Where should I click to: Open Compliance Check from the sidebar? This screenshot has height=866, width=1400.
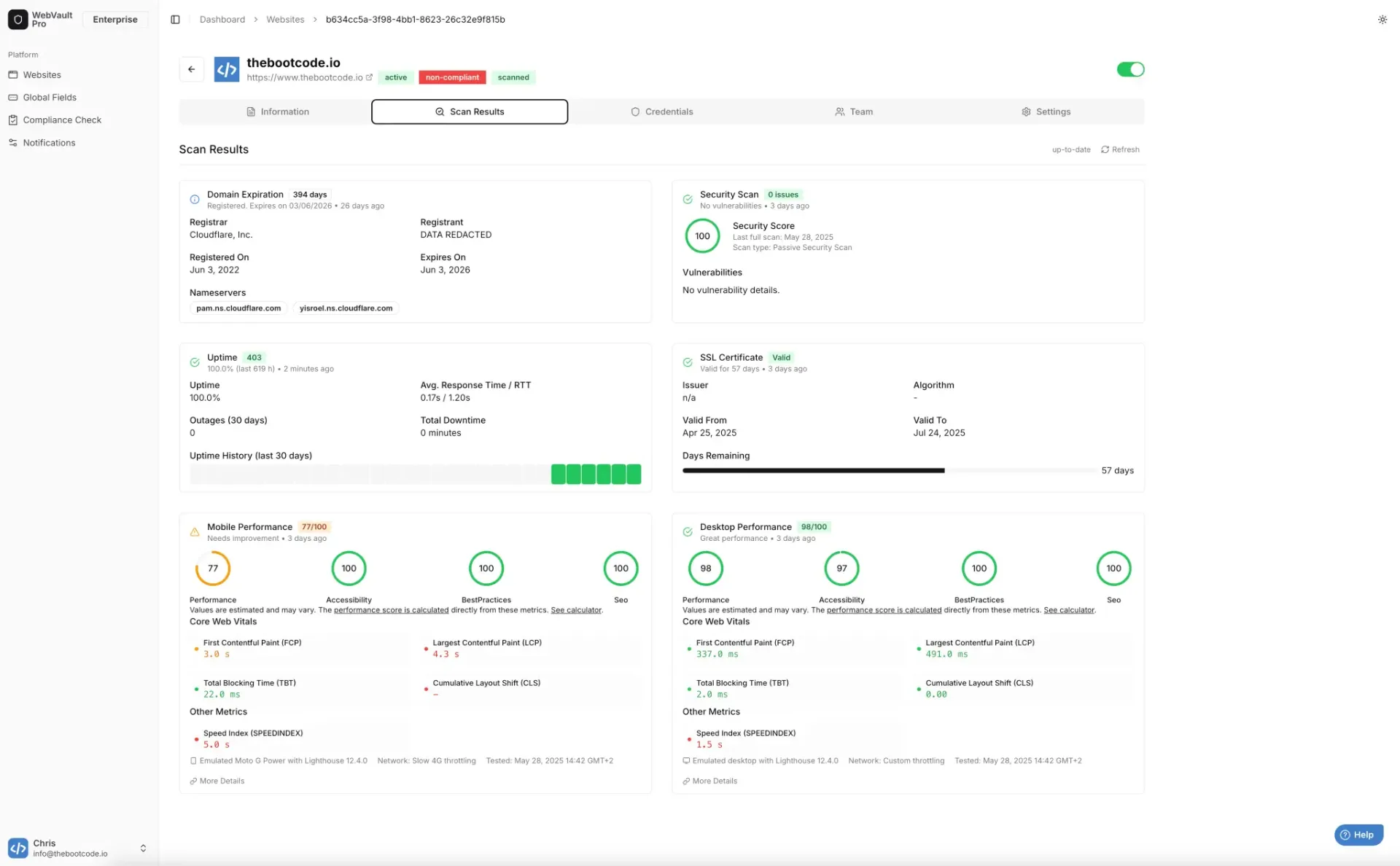[x=62, y=120]
